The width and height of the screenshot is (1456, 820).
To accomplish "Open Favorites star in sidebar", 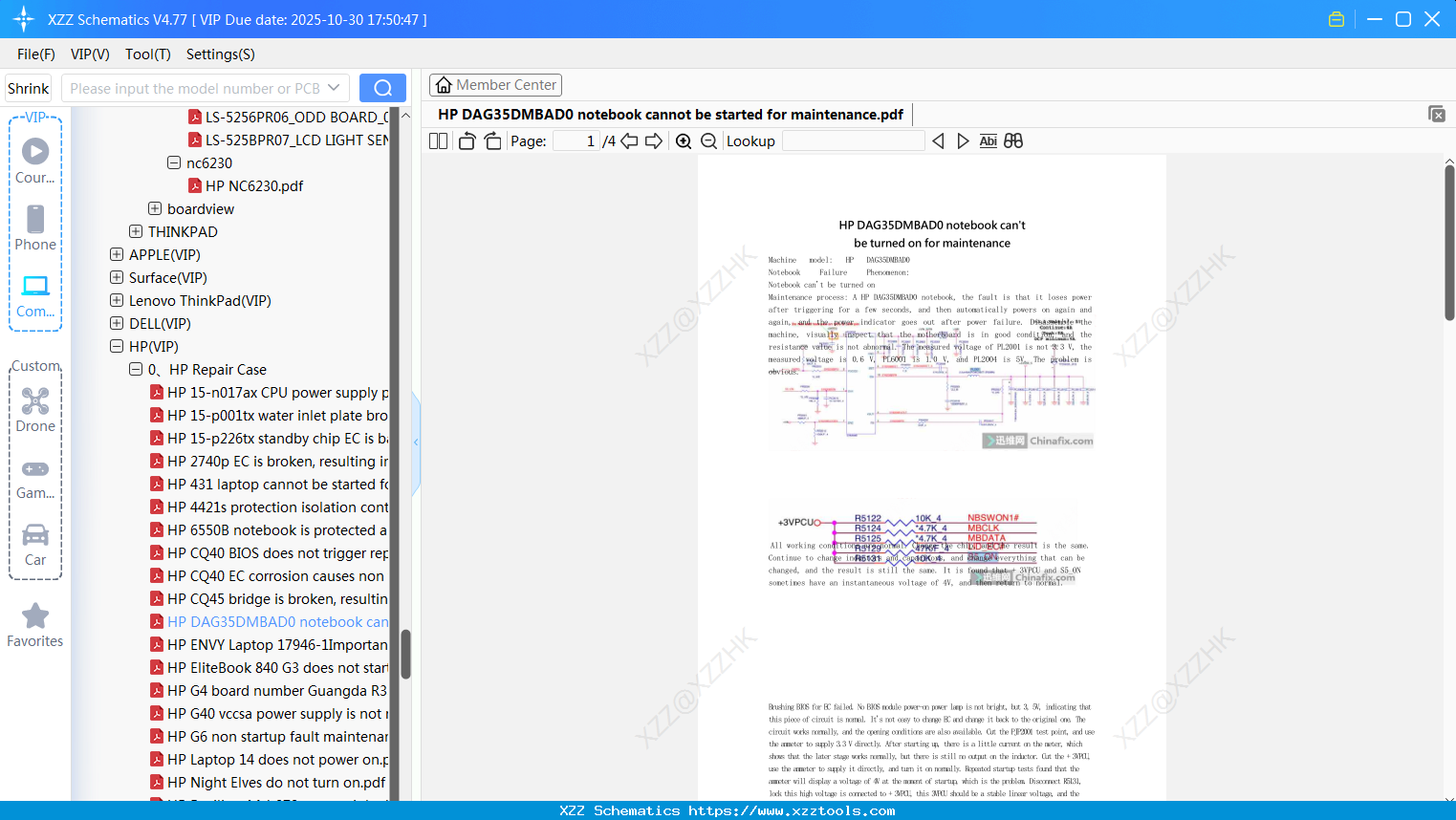I will click(x=35, y=625).
